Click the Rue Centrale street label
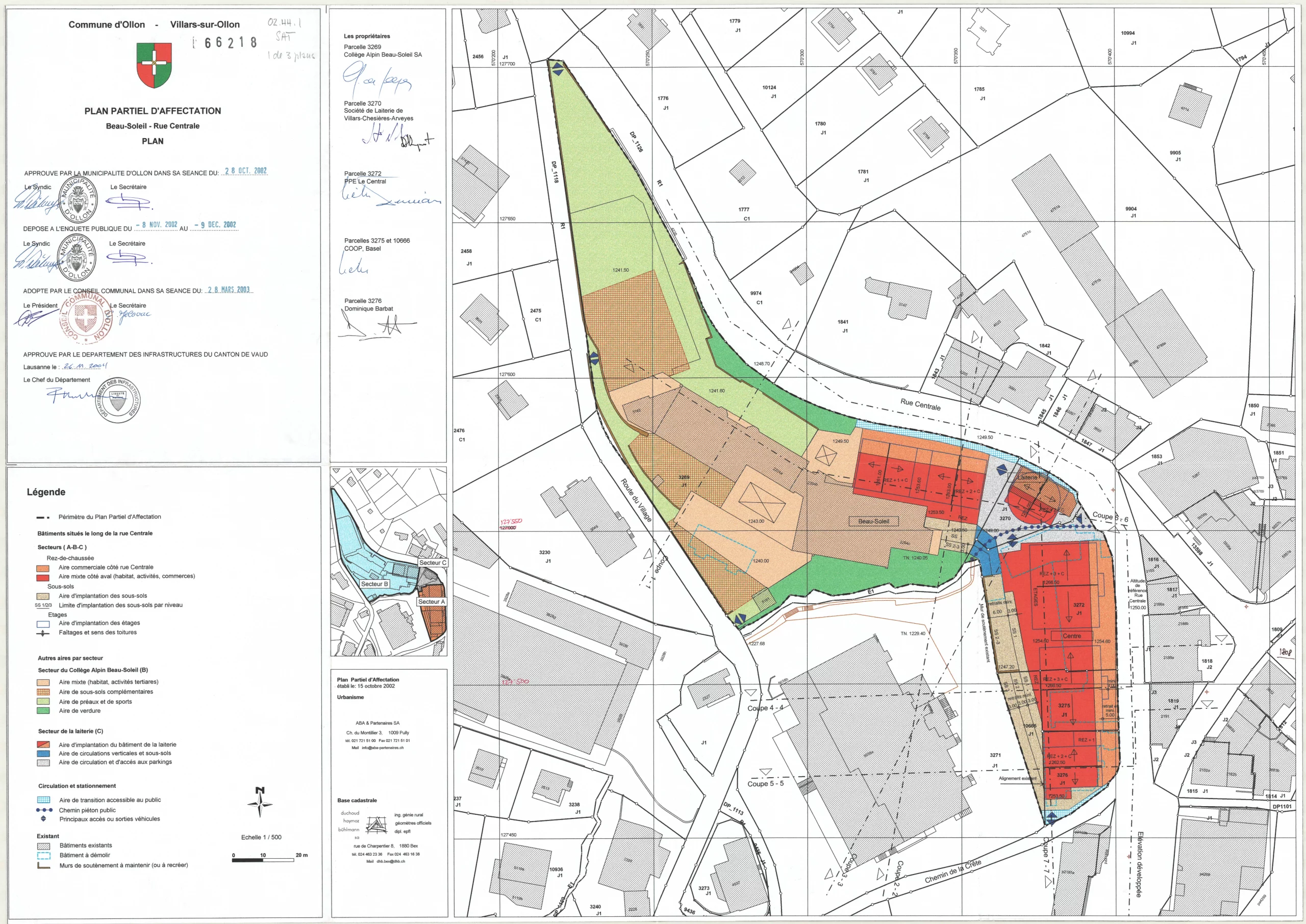The width and height of the screenshot is (1306, 924). (920, 404)
